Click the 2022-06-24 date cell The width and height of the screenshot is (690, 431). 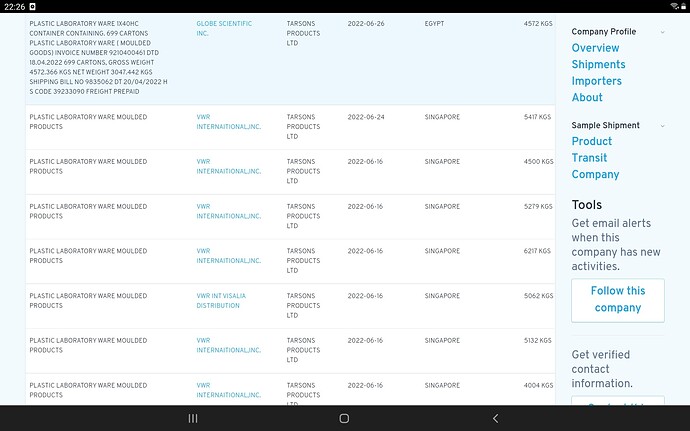pyautogui.click(x=366, y=117)
